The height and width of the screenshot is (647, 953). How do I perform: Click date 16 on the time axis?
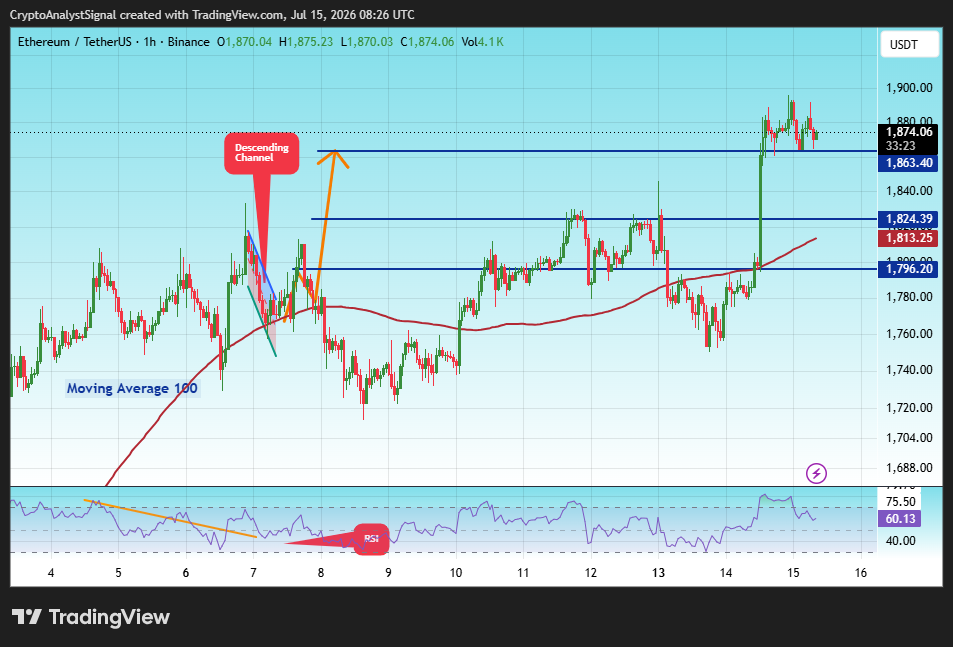861,572
